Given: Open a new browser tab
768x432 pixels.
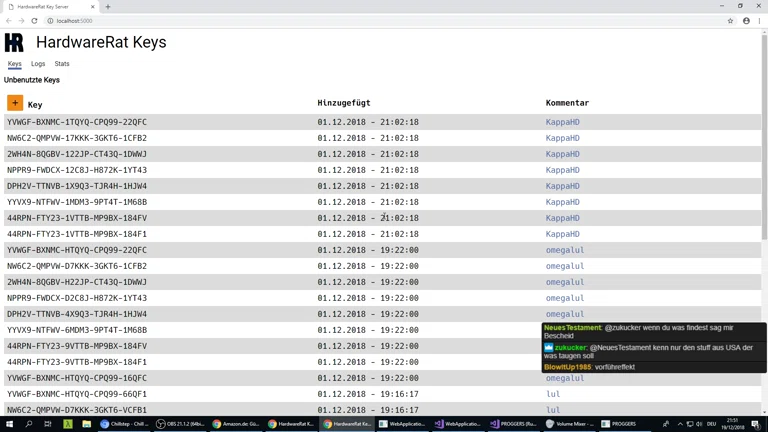Looking at the screenshot, I should coord(108,7).
